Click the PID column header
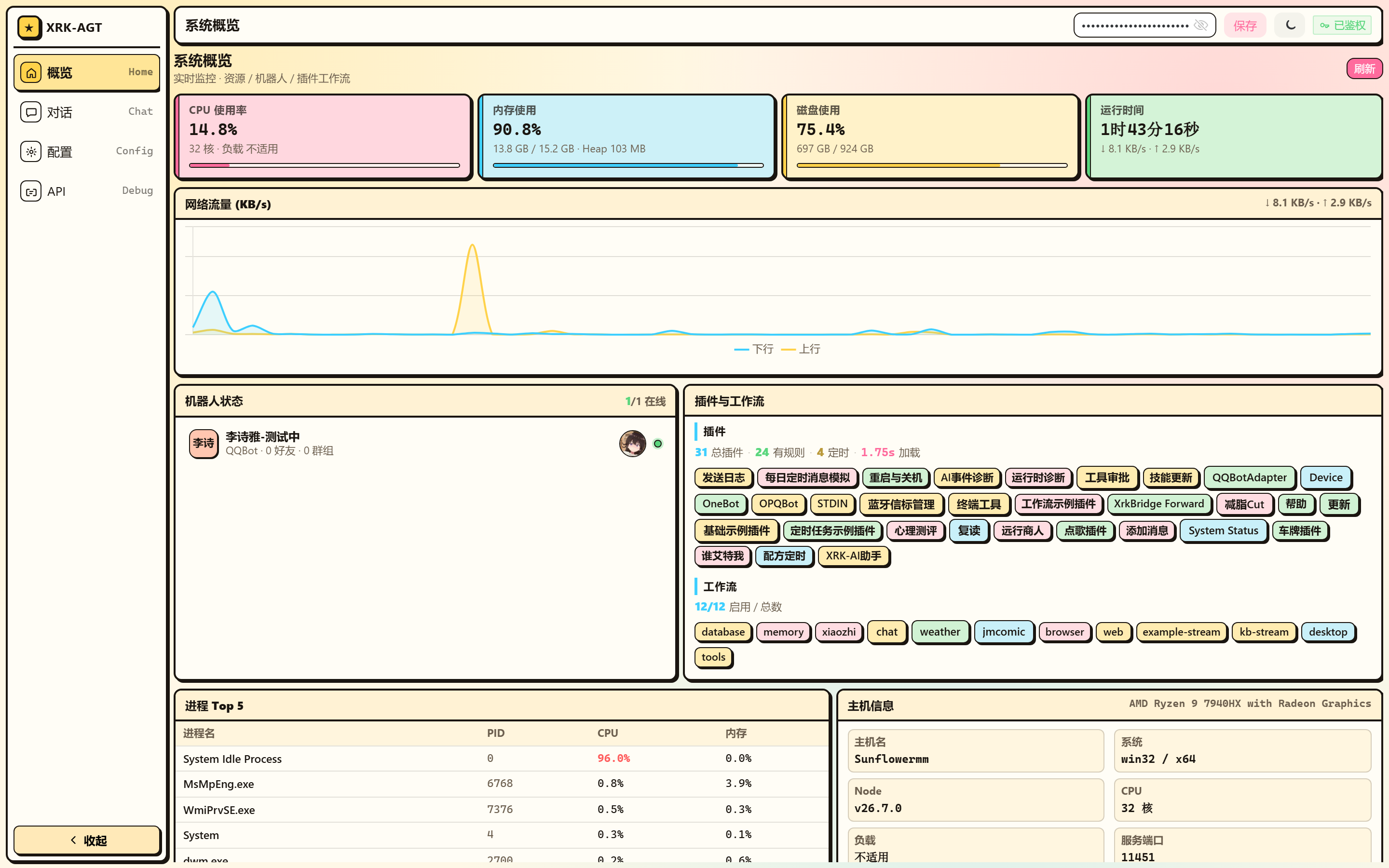Image resolution: width=1389 pixels, height=868 pixels. [495, 733]
